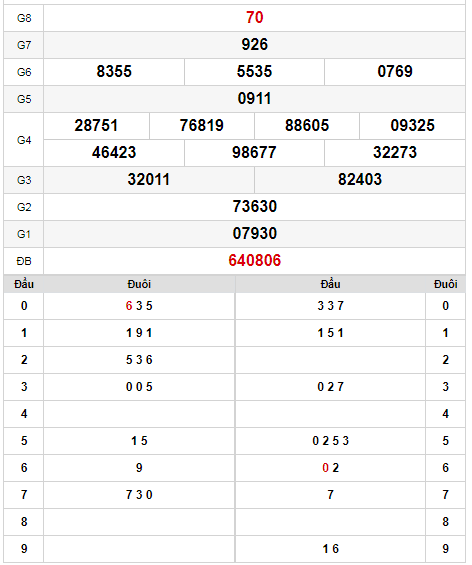This screenshot has width=472, height=565.
Task: Click the G7 row label
Action: click(24, 45)
